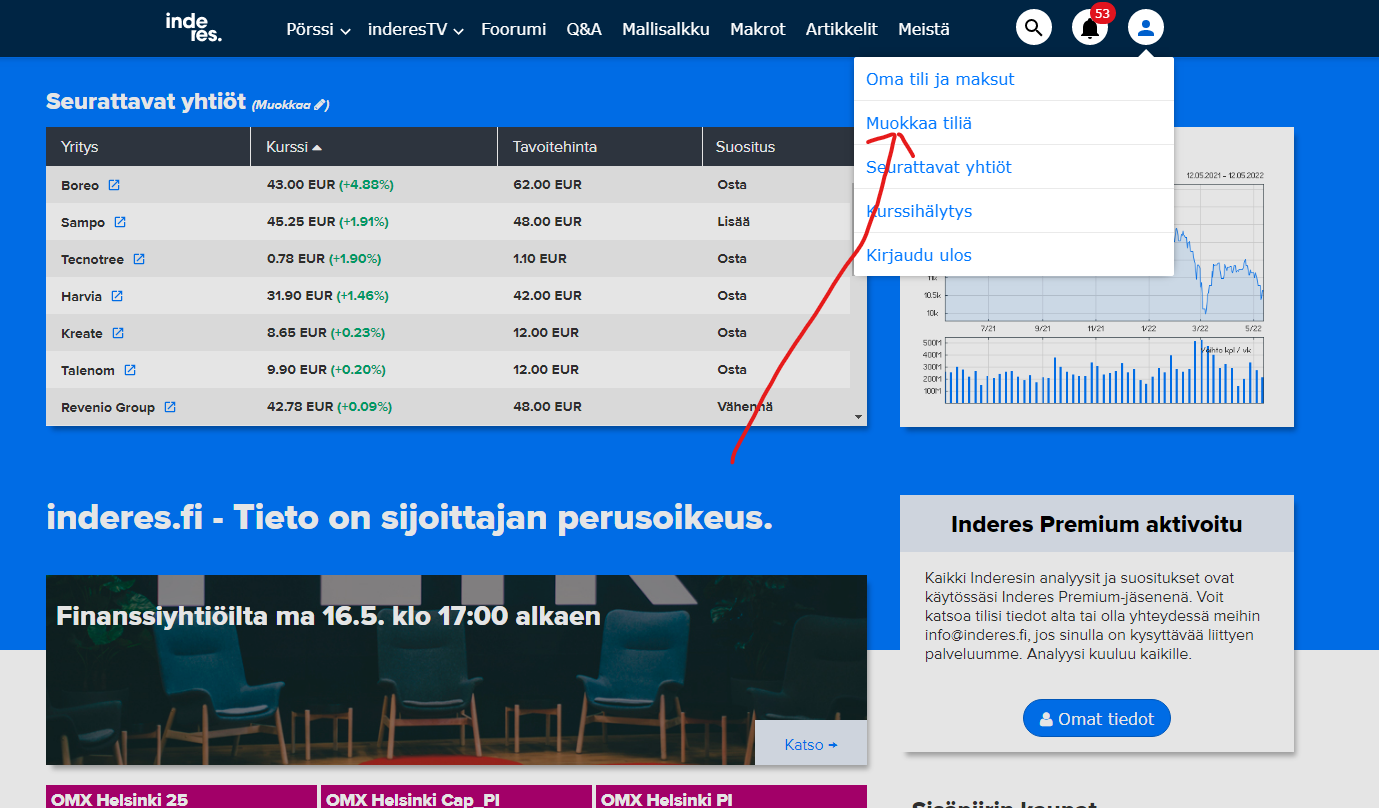Click Kirjaudu ulos to log out
Viewport: 1379px width, 808px height.
pyautogui.click(x=1014, y=255)
